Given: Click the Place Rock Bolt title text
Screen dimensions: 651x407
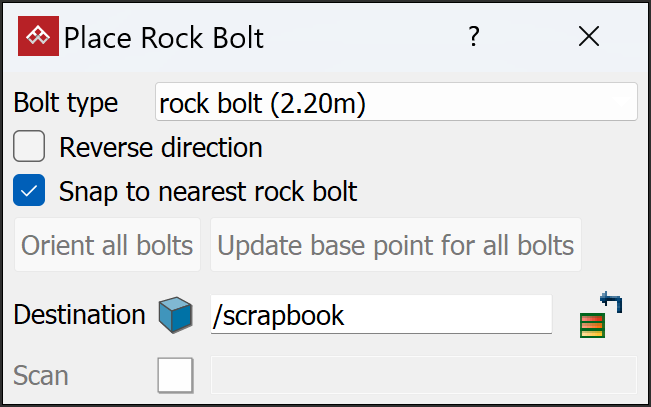Looking at the screenshot, I should (164, 38).
